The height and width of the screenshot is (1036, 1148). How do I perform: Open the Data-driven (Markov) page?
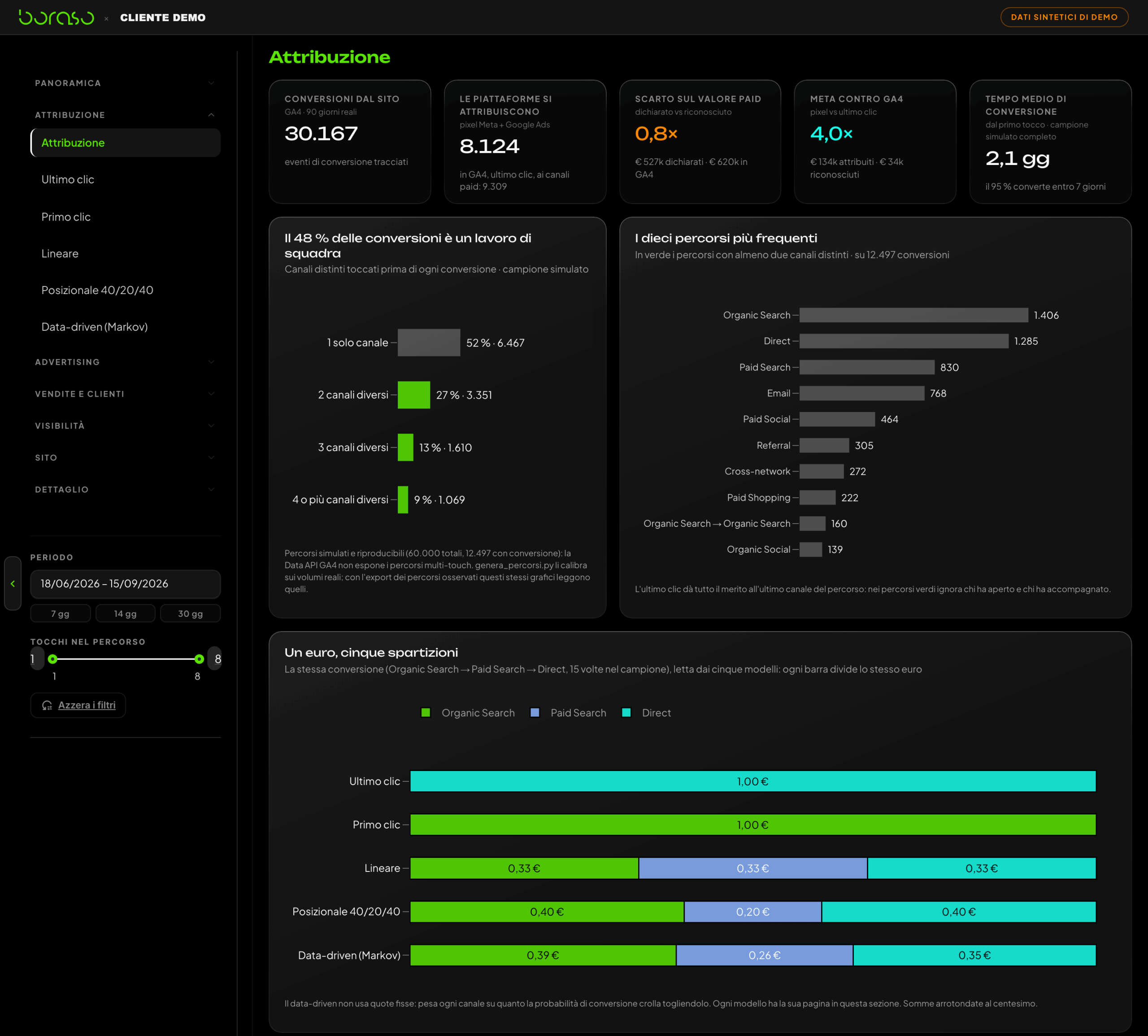(x=125, y=327)
